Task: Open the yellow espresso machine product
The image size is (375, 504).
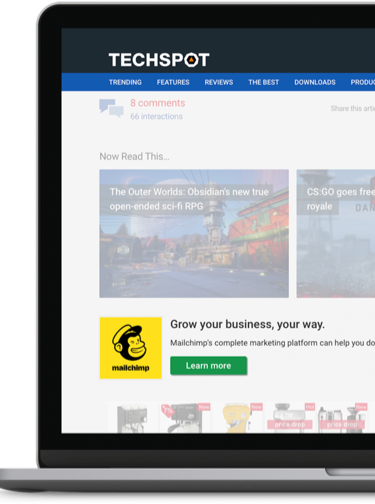Action: tap(237, 418)
